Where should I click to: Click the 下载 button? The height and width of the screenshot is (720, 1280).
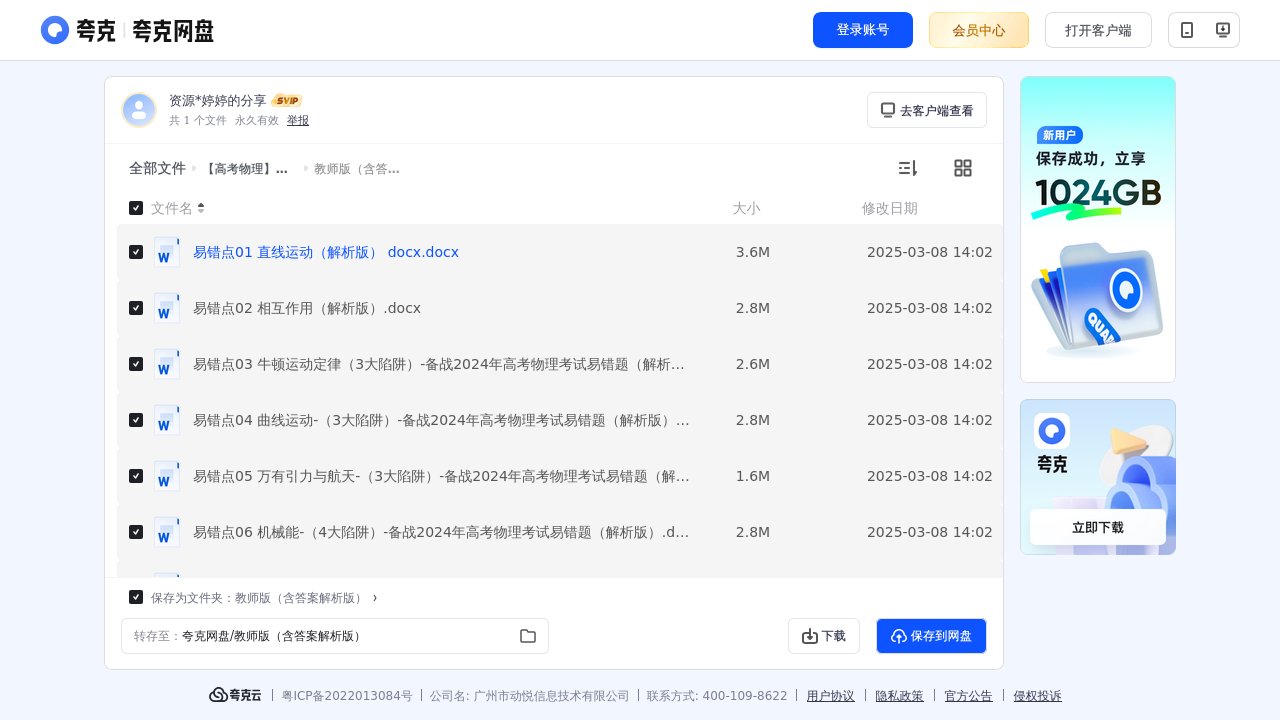(x=824, y=636)
